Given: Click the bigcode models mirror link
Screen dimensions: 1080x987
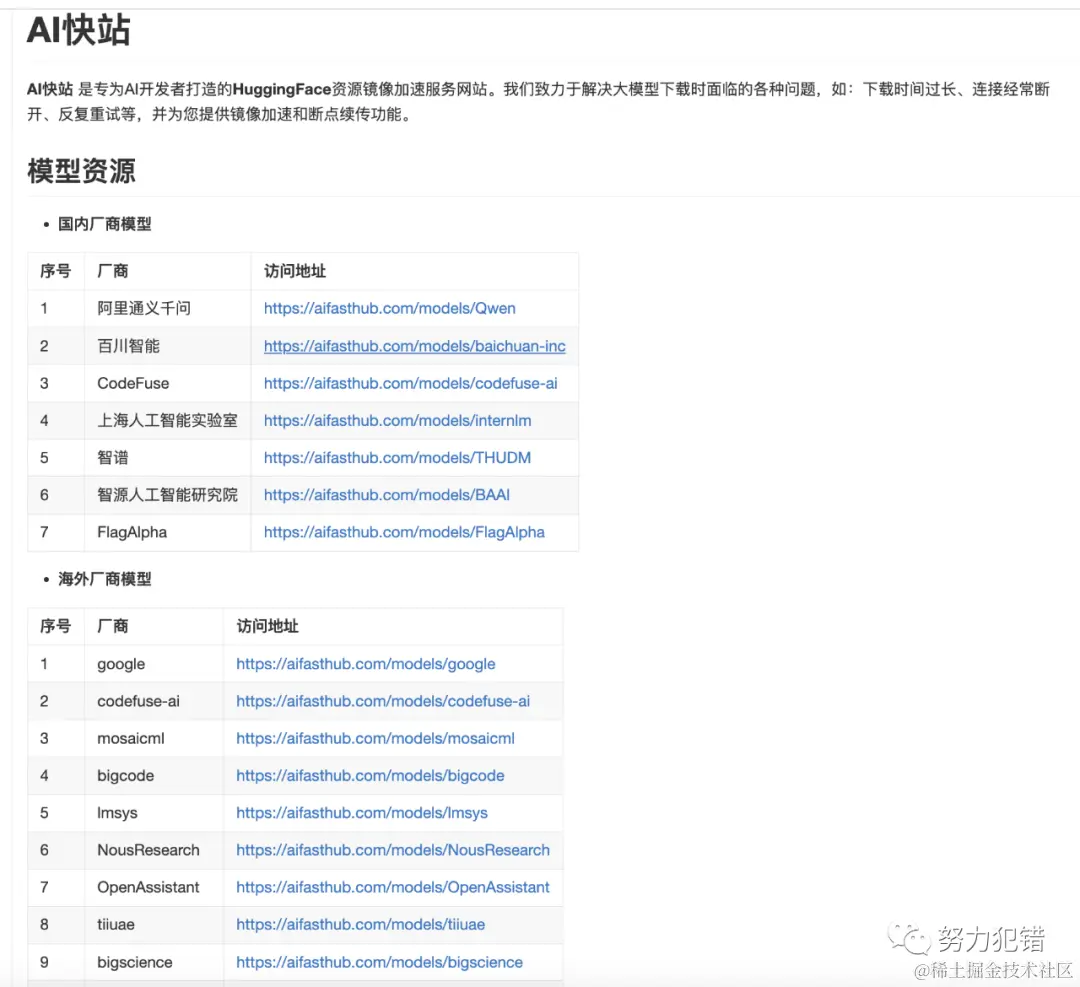Looking at the screenshot, I should point(370,775).
